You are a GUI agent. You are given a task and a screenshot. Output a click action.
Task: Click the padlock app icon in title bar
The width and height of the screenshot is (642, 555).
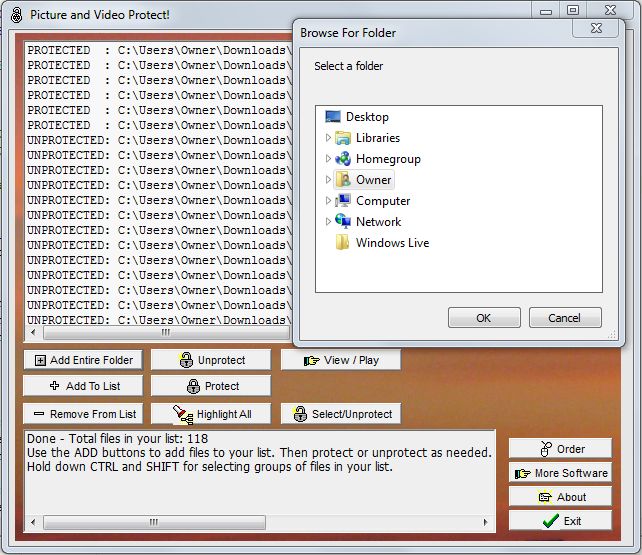pyautogui.click(x=14, y=15)
